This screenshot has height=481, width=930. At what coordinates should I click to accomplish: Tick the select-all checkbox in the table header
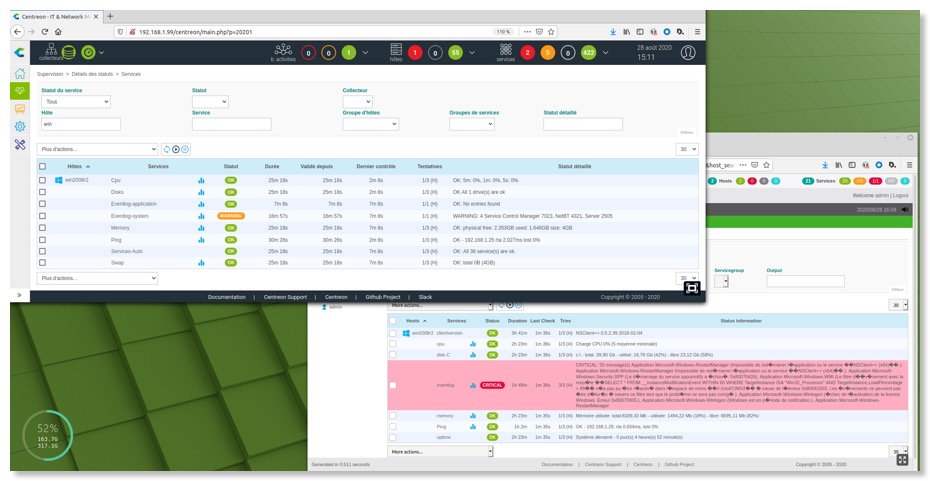42,166
